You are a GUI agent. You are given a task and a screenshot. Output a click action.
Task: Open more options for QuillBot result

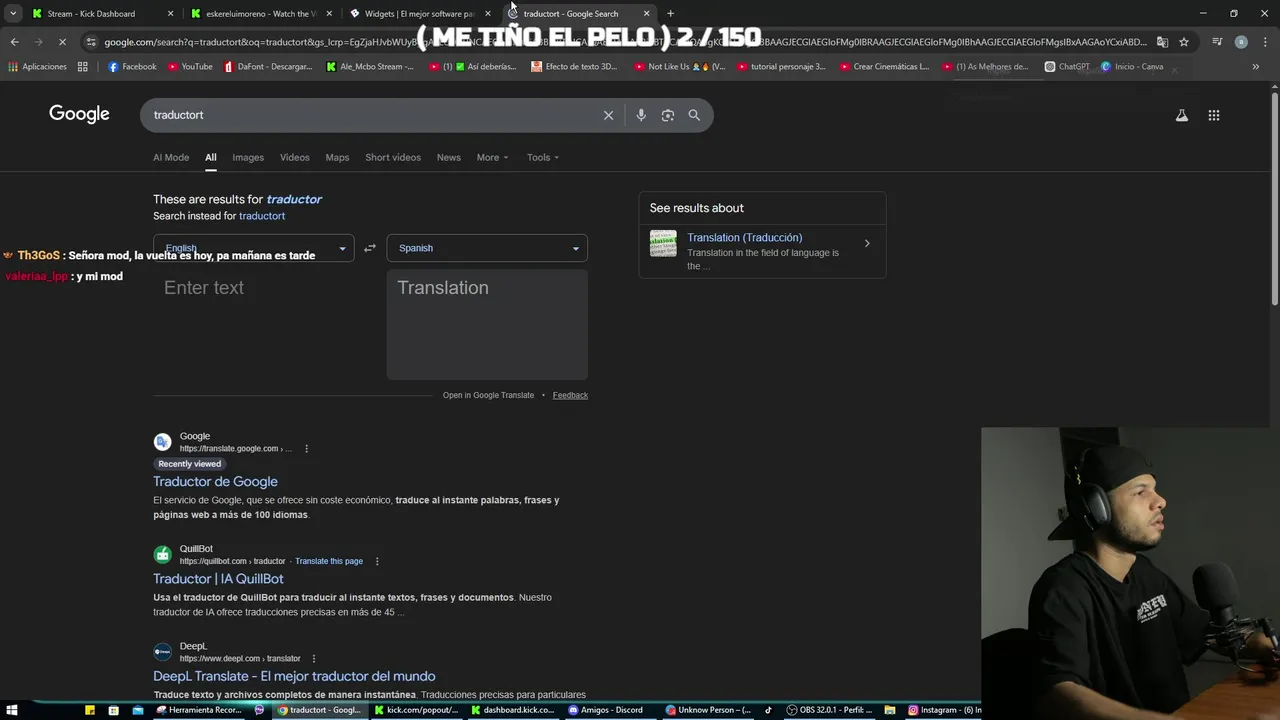[x=377, y=561]
